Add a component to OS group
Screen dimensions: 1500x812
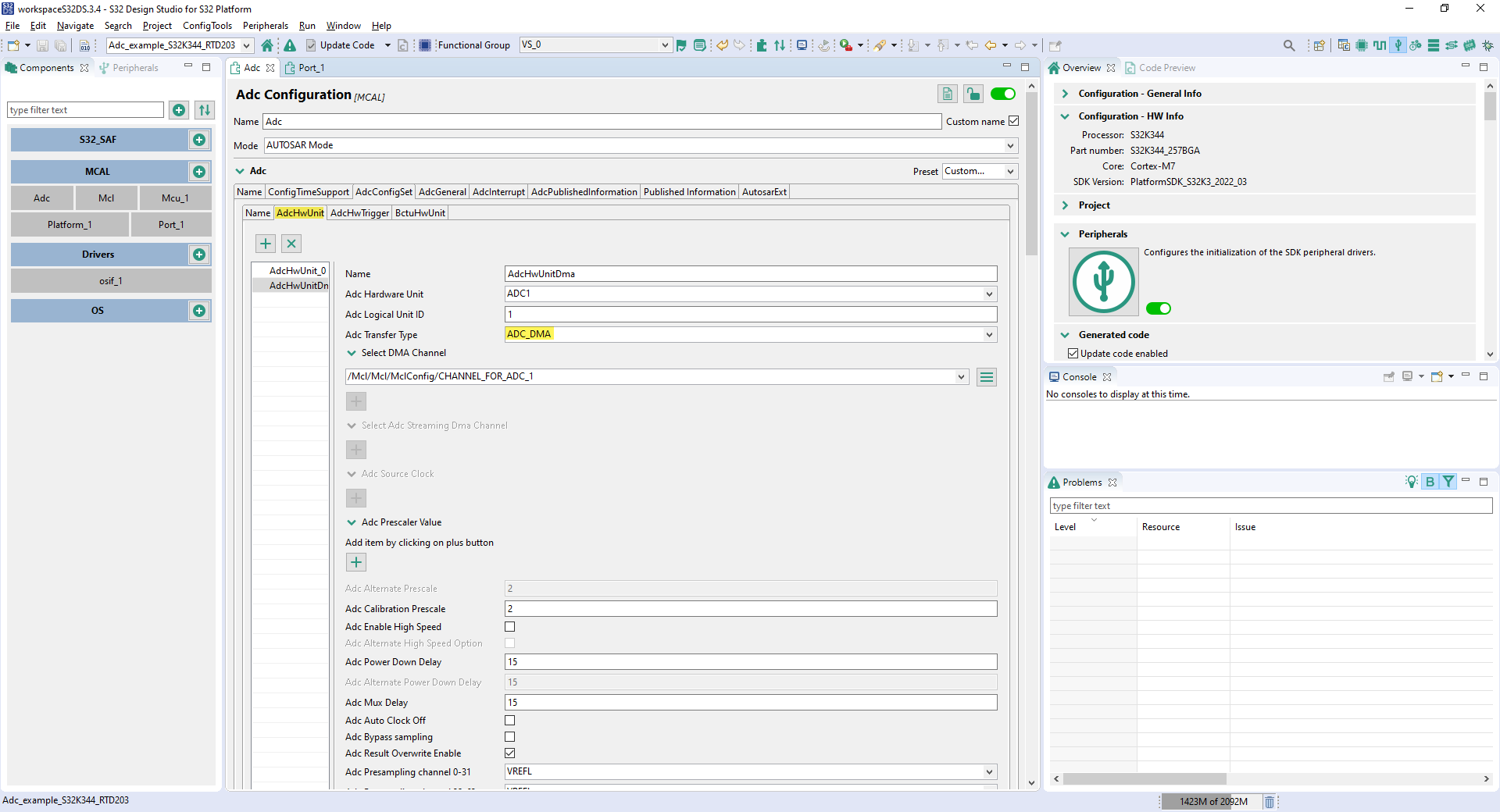[199, 311]
